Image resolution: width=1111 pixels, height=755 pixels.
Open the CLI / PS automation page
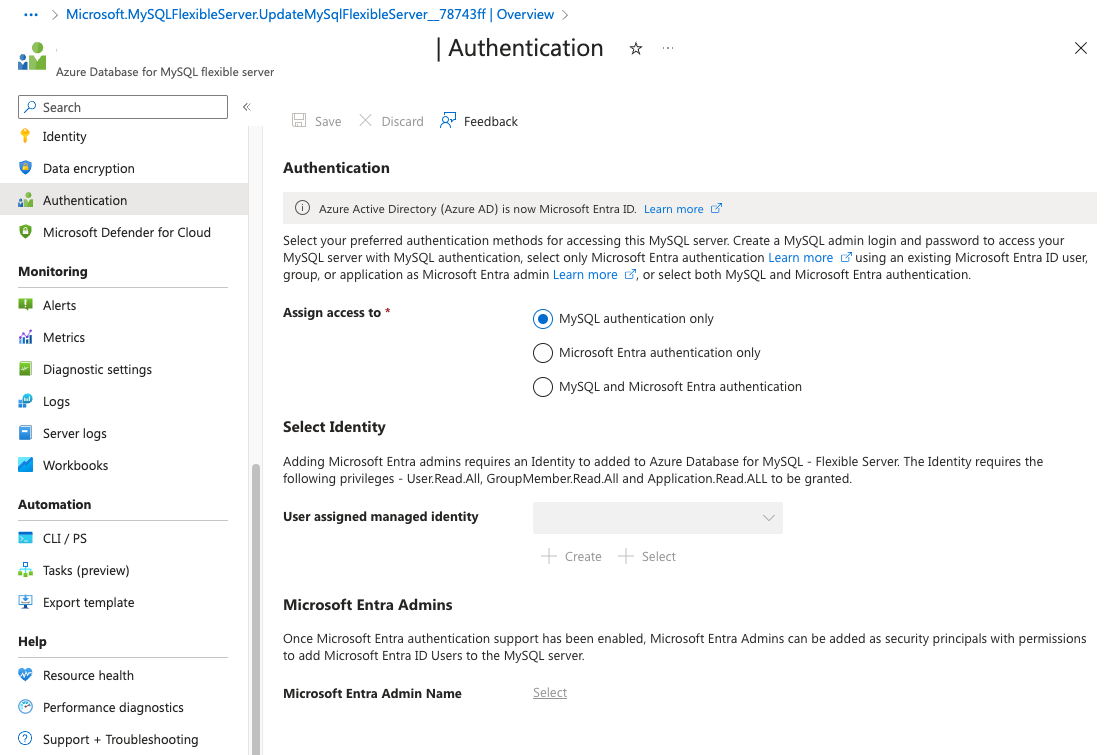64,538
